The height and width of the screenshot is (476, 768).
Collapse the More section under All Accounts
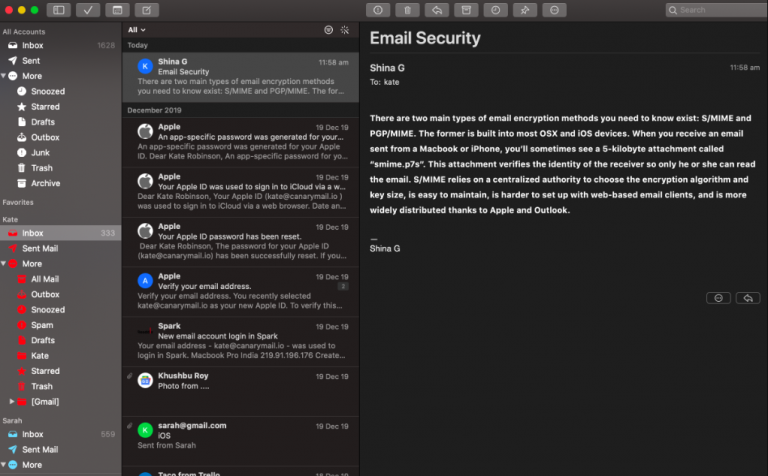tap(4, 75)
